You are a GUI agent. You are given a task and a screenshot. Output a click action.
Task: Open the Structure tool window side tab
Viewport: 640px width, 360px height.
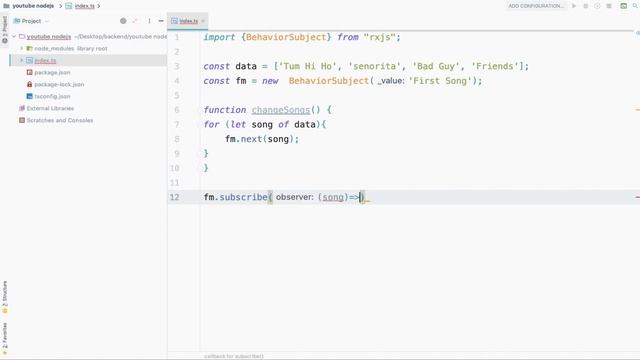(4, 297)
